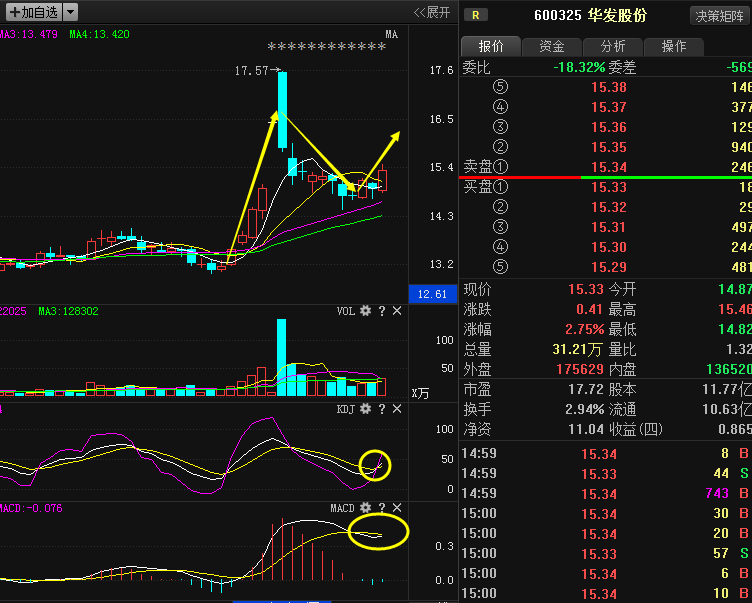Click sell level 2 price 15.35
This screenshot has height=603, width=752.
click(609, 147)
